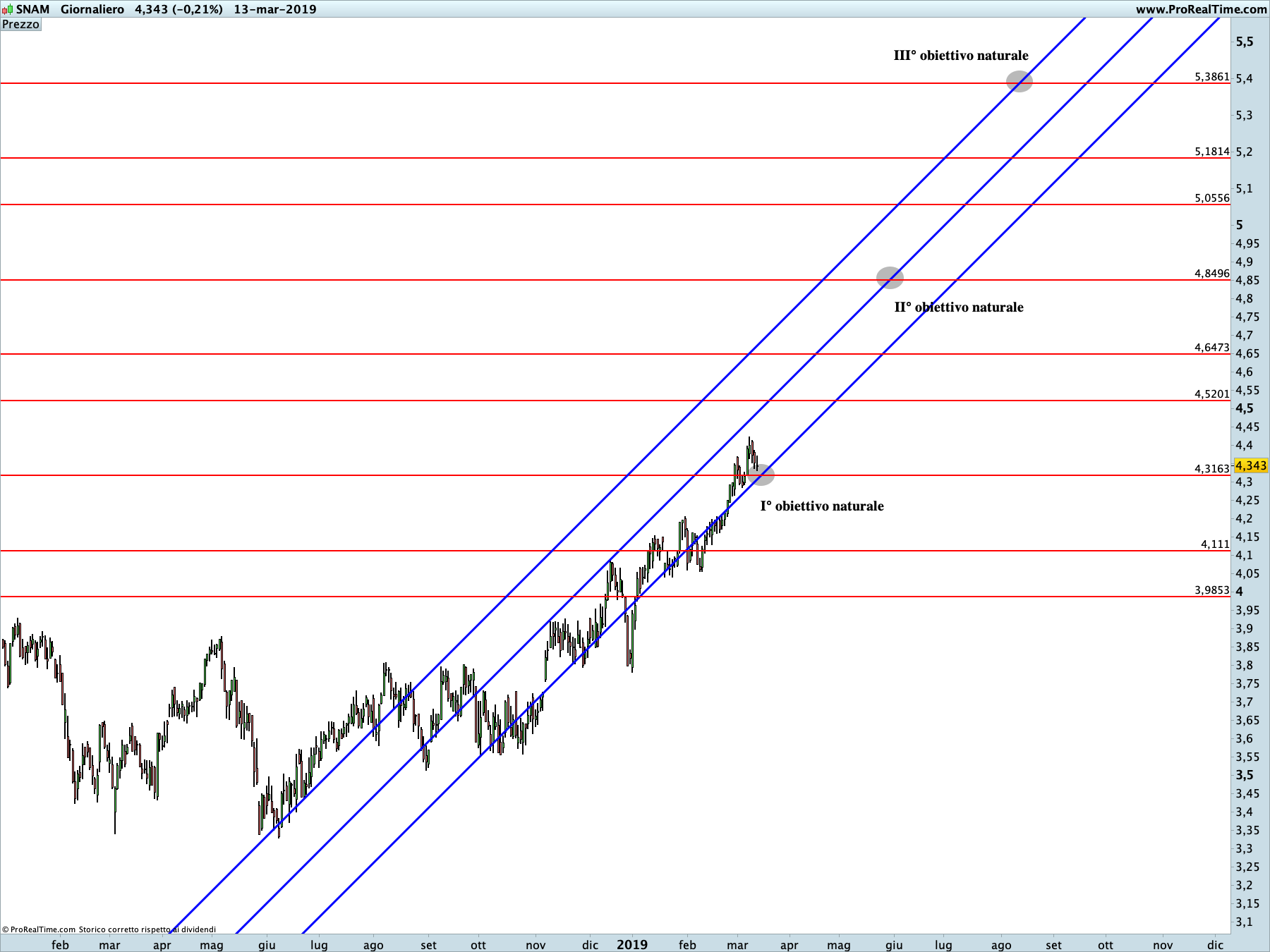Click the nov label left of the 2019 marker
The image size is (1270, 952).
coord(536,945)
